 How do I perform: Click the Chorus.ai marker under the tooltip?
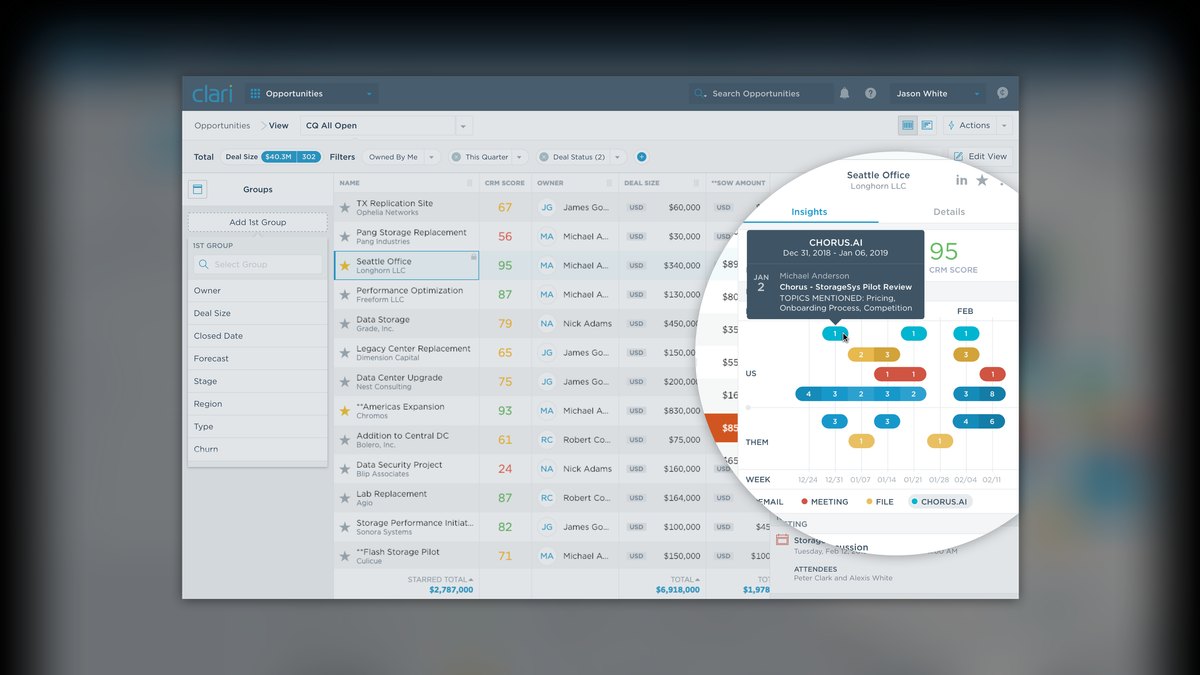pyautogui.click(x=835, y=334)
